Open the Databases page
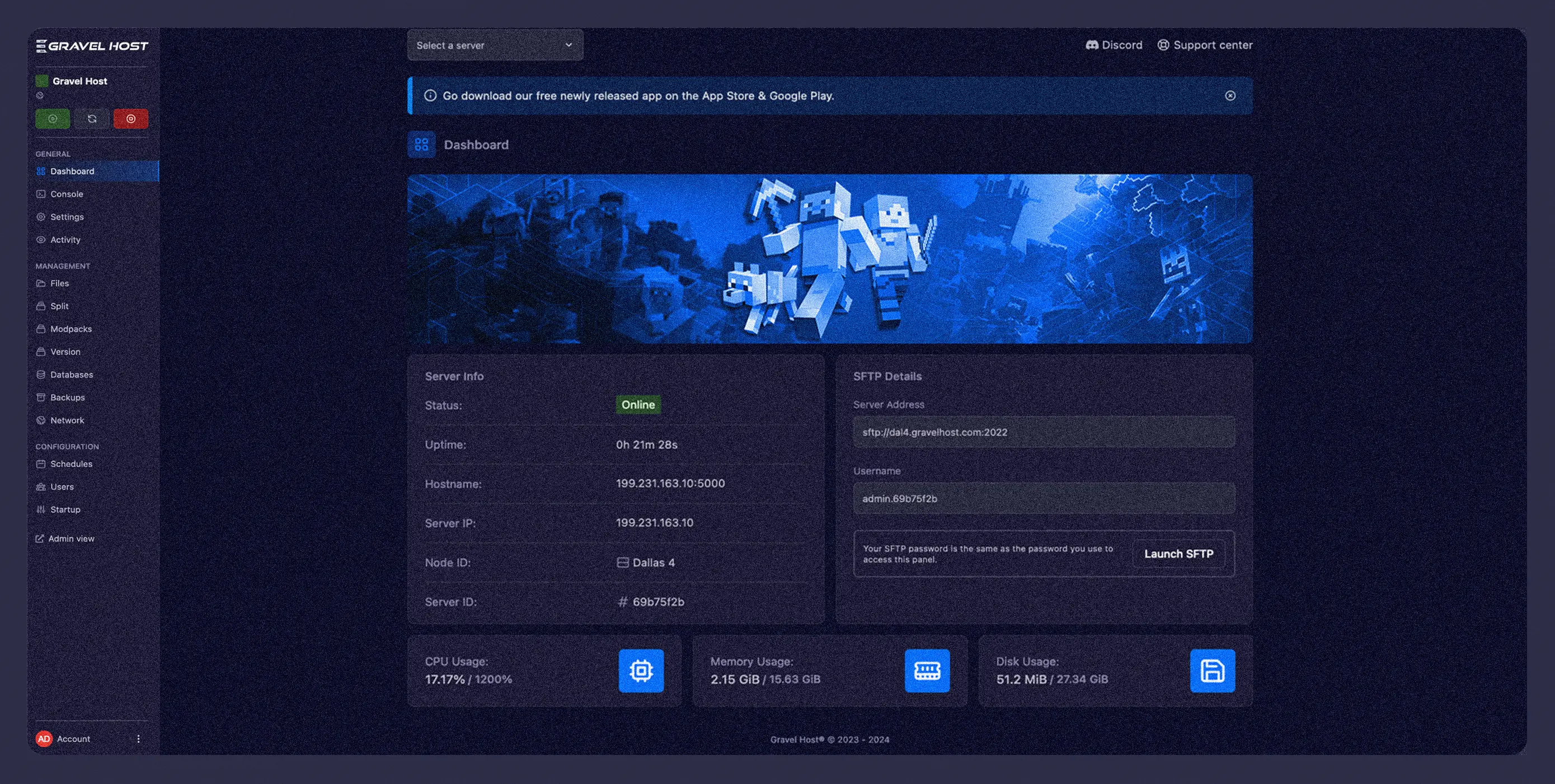 pos(93,375)
